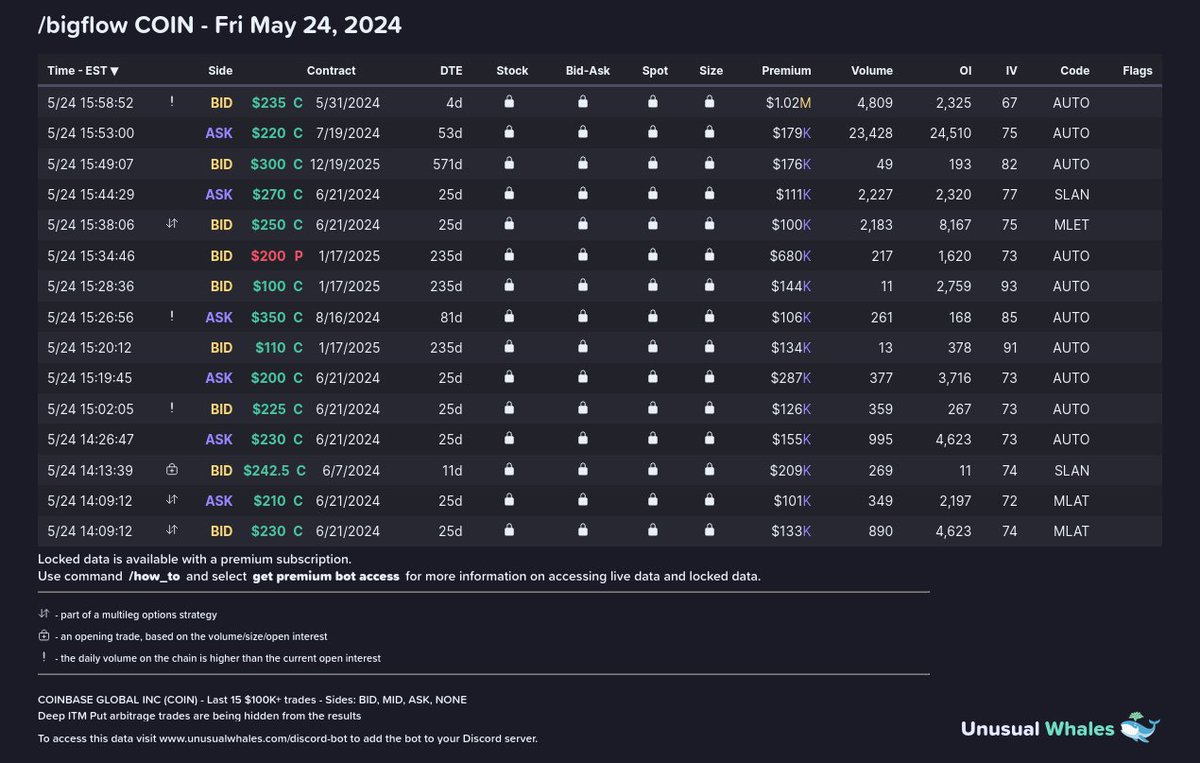Click the Premium column header
Screen dimensions: 1200x763
coord(786,71)
